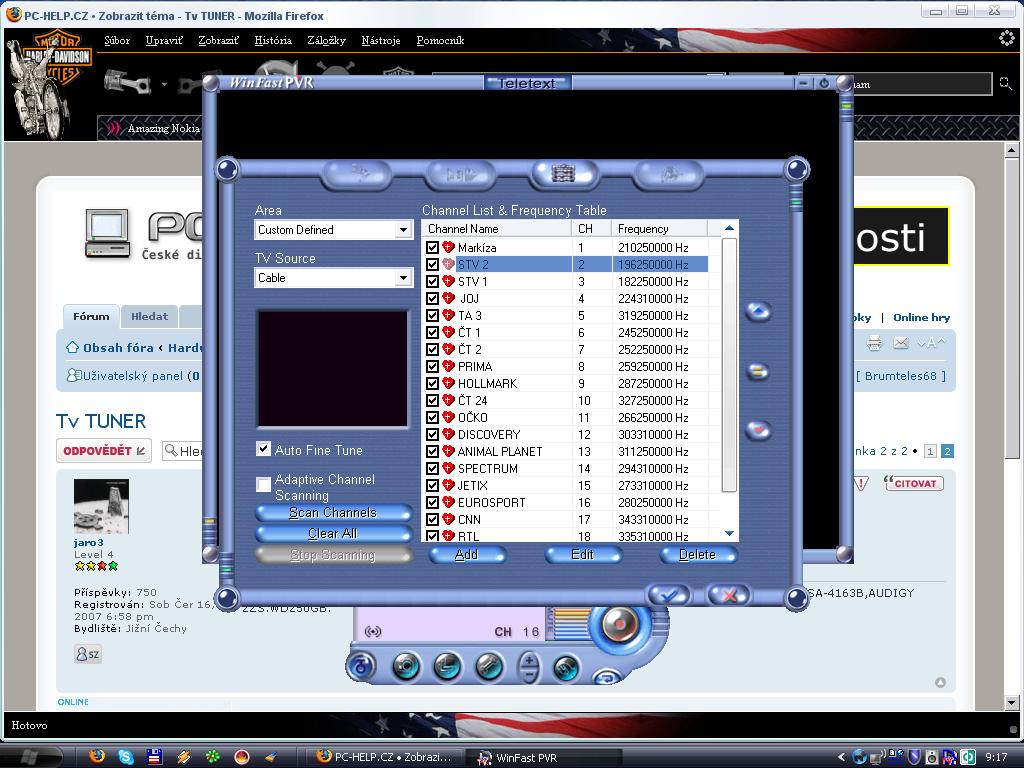Open Záložky menu in Firefox

(x=326, y=40)
